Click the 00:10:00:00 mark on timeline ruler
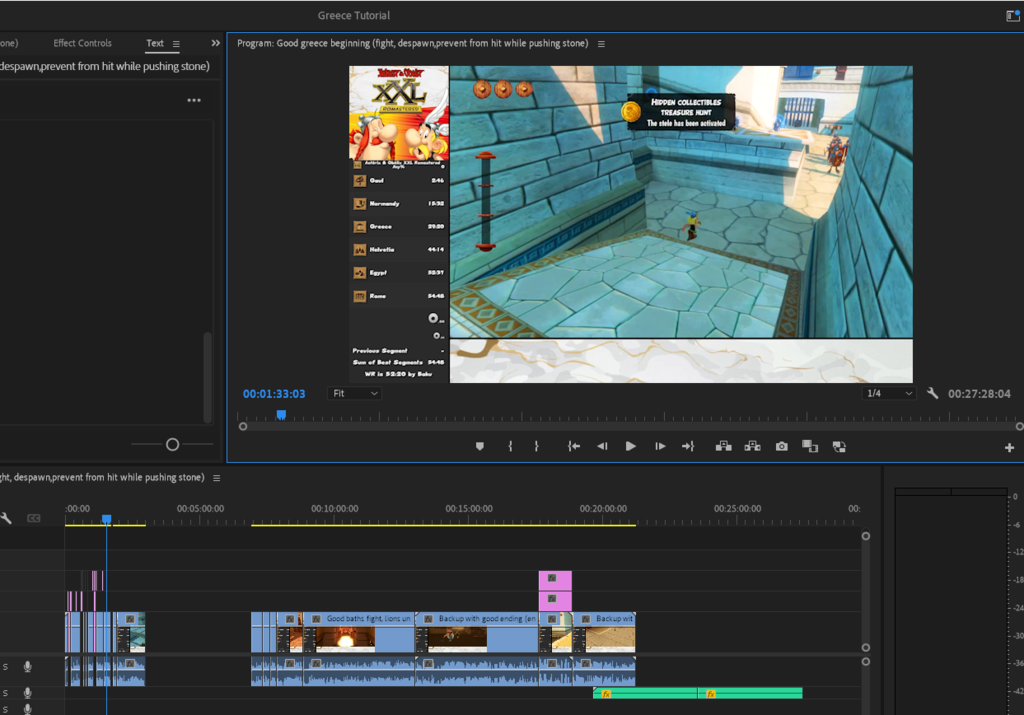This screenshot has width=1024, height=715. tap(334, 509)
